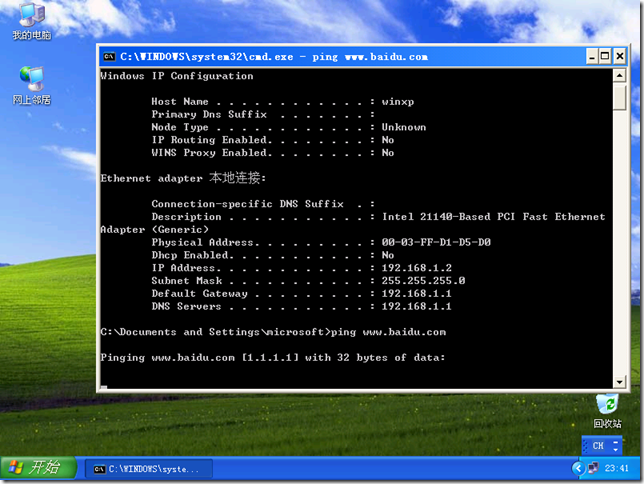Click the window title text 'ping www.baidu.com'
644x484 pixels.
pyautogui.click(x=370, y=57)
